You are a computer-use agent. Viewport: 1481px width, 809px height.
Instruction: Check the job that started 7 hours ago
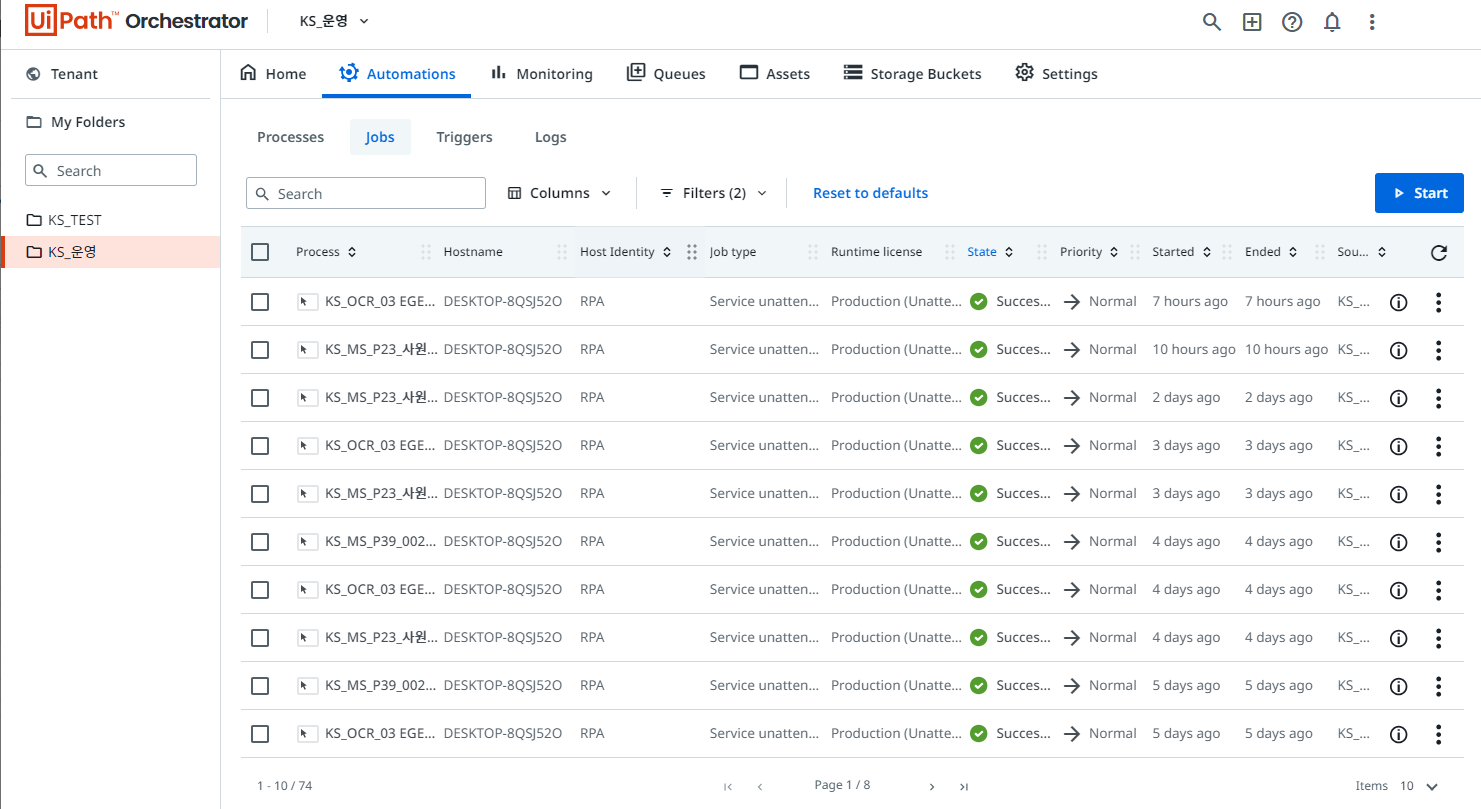pyautogui.click(x=260, y=302)
